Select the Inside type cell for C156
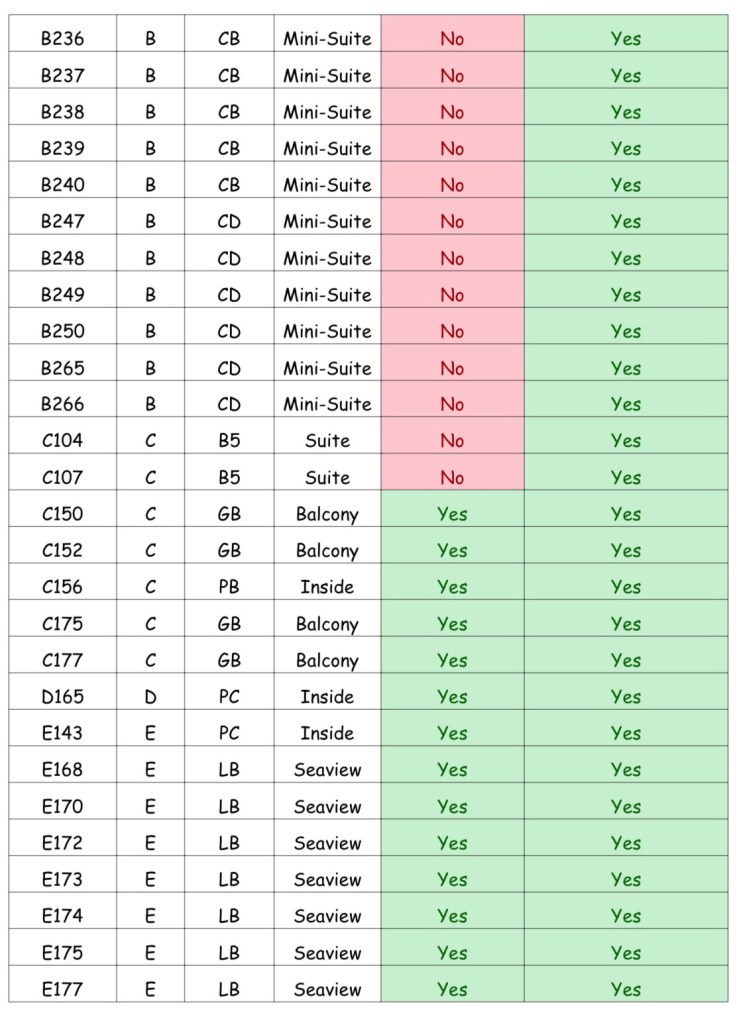 click(x=327, y=587)
